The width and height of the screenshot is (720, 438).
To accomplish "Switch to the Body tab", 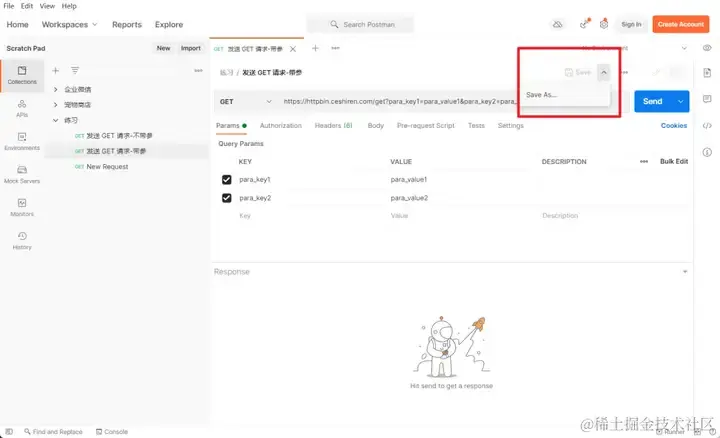I will 376,125.
